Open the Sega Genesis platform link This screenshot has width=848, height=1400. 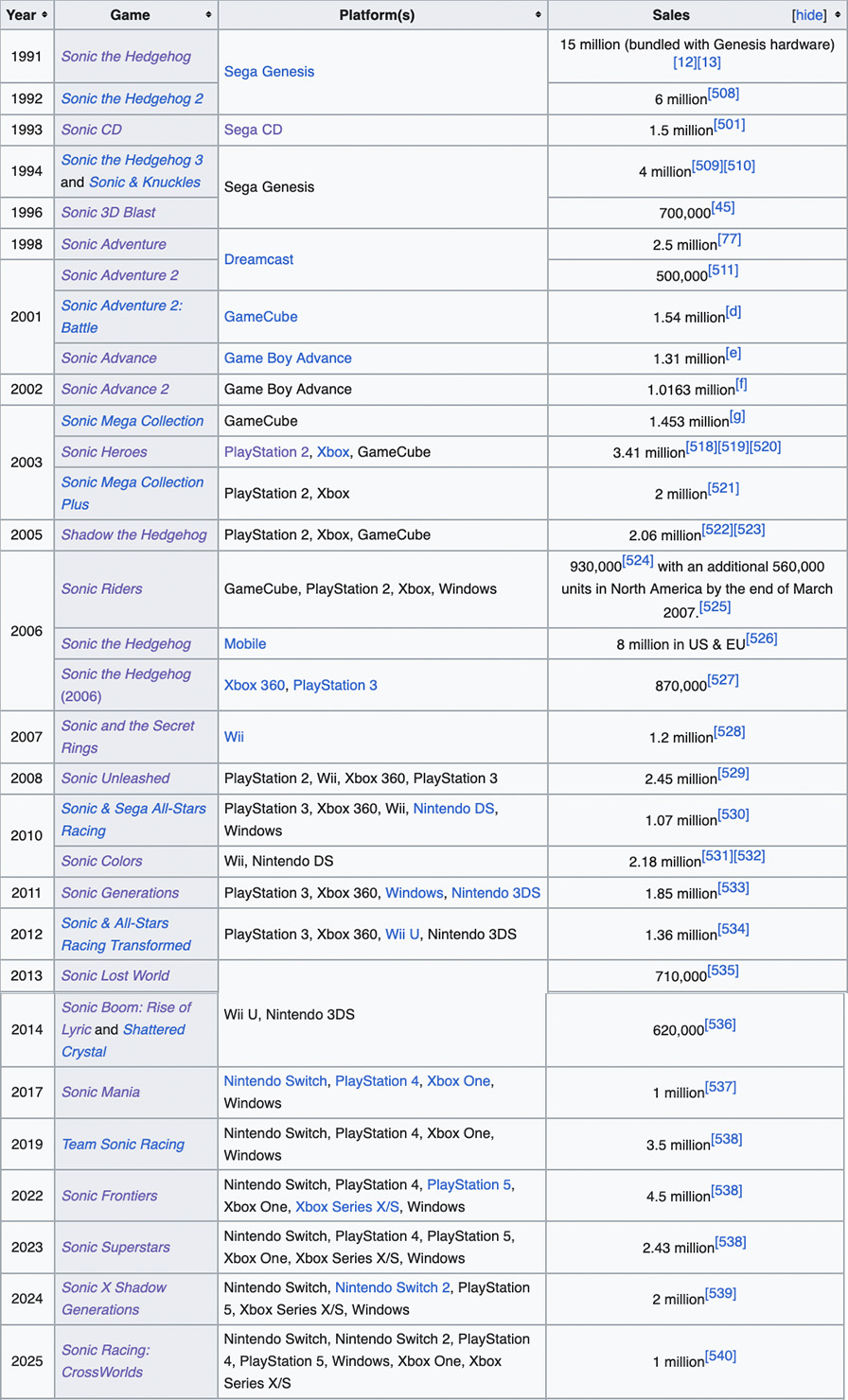click(269, 71)
